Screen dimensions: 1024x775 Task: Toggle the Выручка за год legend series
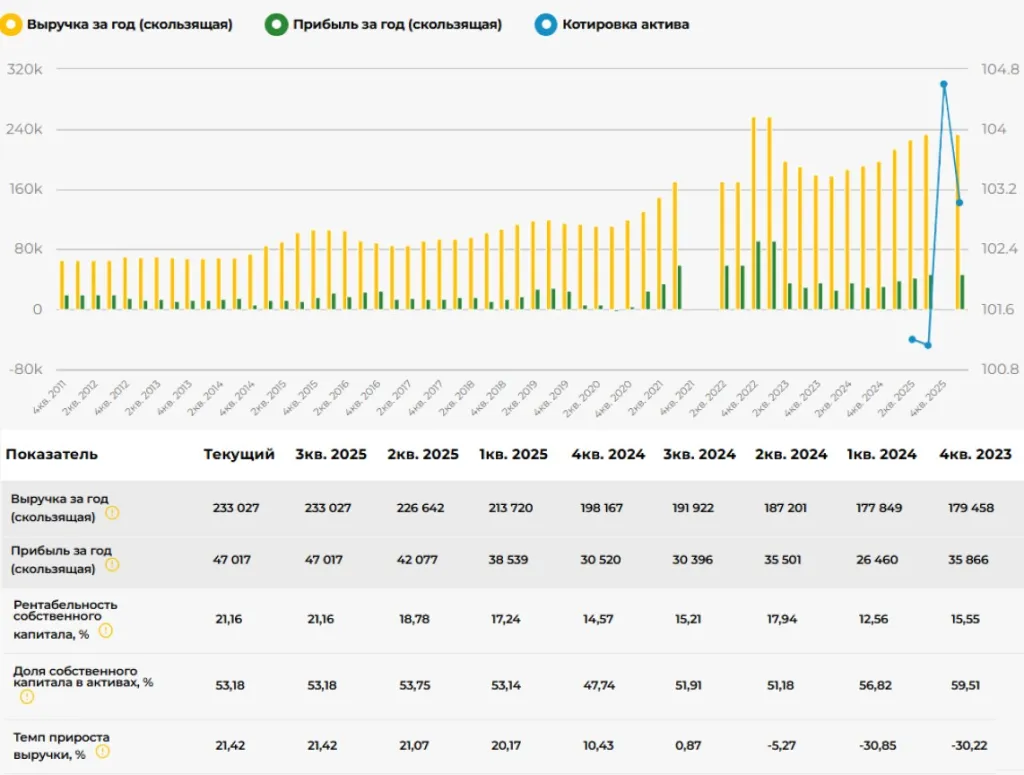(x=129, y=24)
